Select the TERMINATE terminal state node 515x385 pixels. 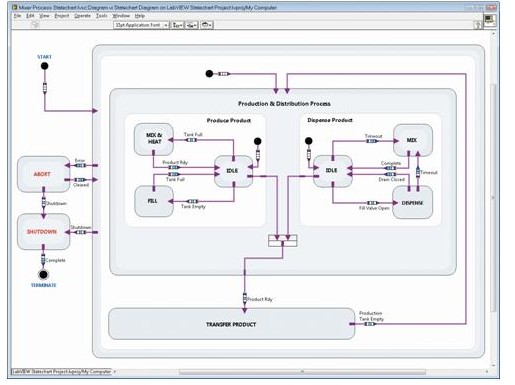tap(43, 275)
